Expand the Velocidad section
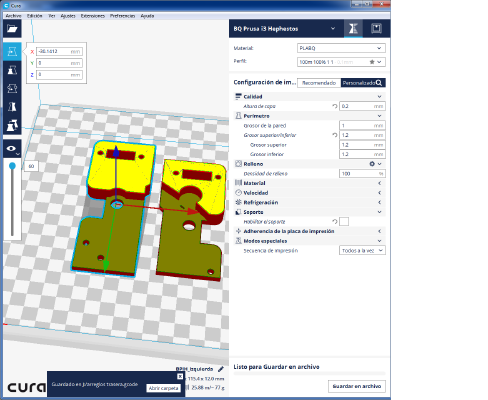Screen dimensions: 488x400 (379, 193)
